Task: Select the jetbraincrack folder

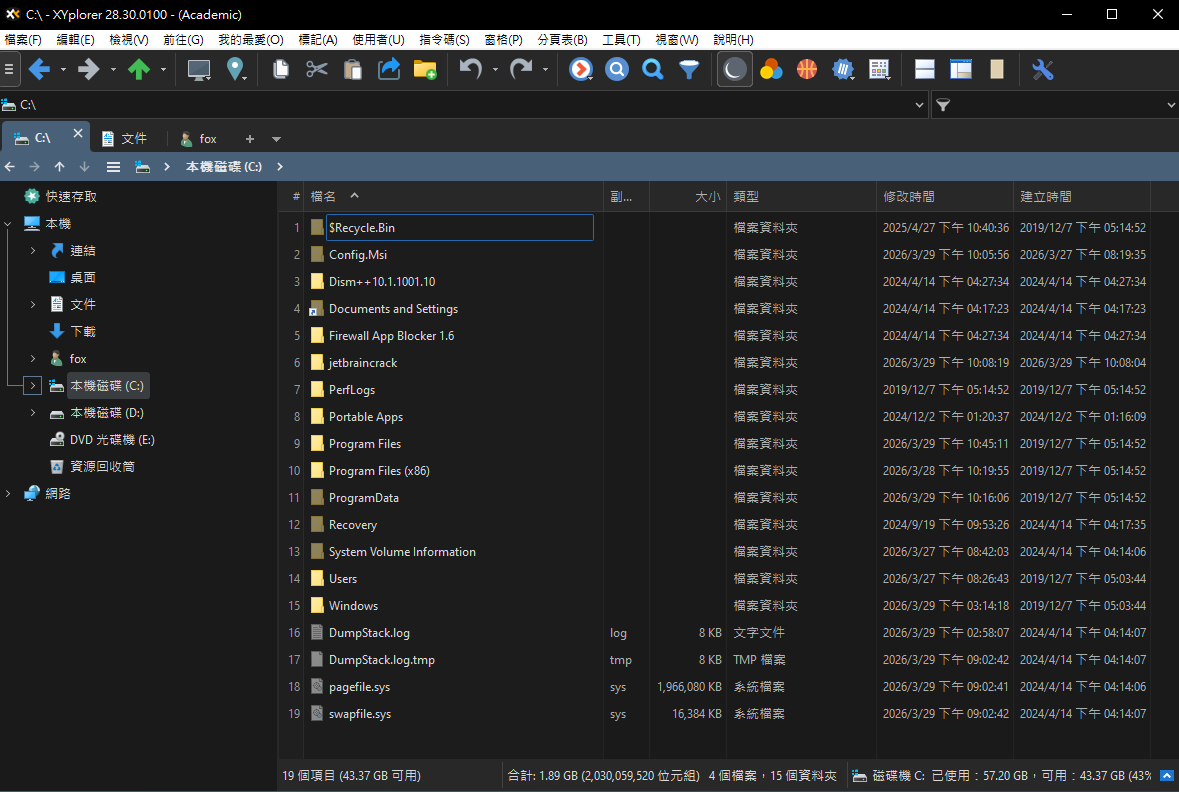Action: 363,363
